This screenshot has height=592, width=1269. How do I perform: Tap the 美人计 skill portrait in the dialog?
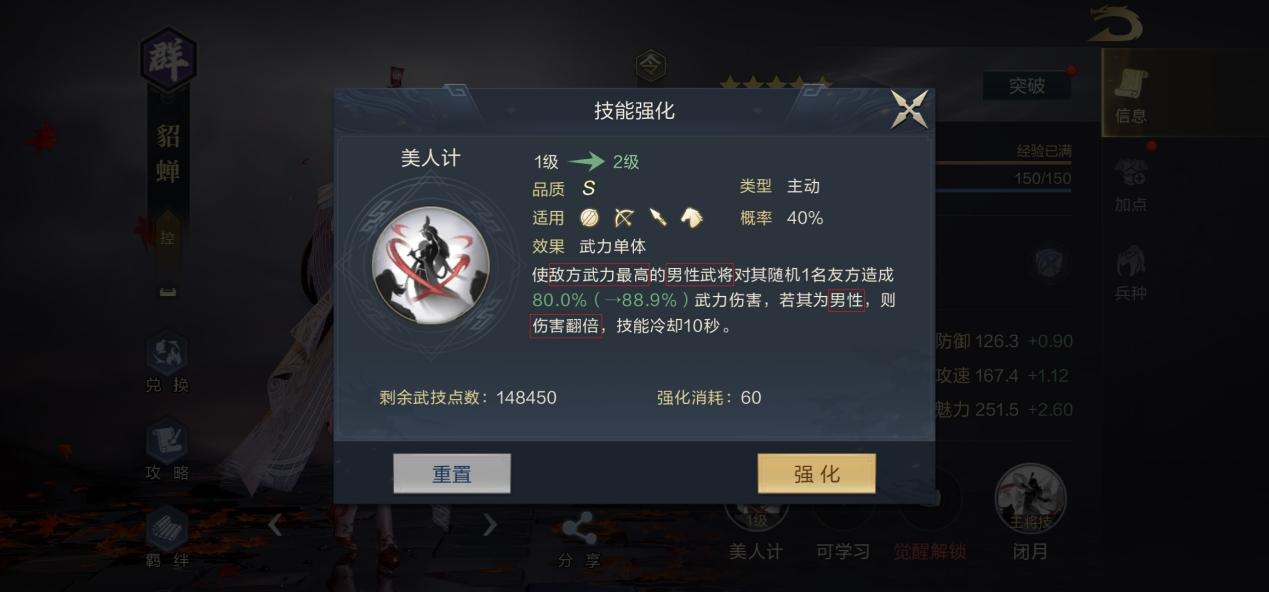(x=430, y=264)
